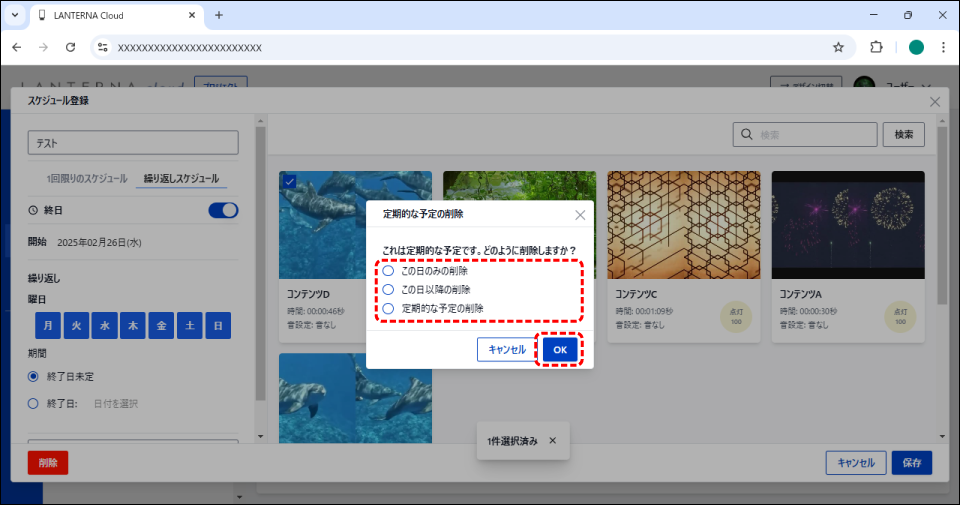Screen dimensions: 960x505
Task: Turn off the 終日 toggle switch
Action: (x=223, y=210)
